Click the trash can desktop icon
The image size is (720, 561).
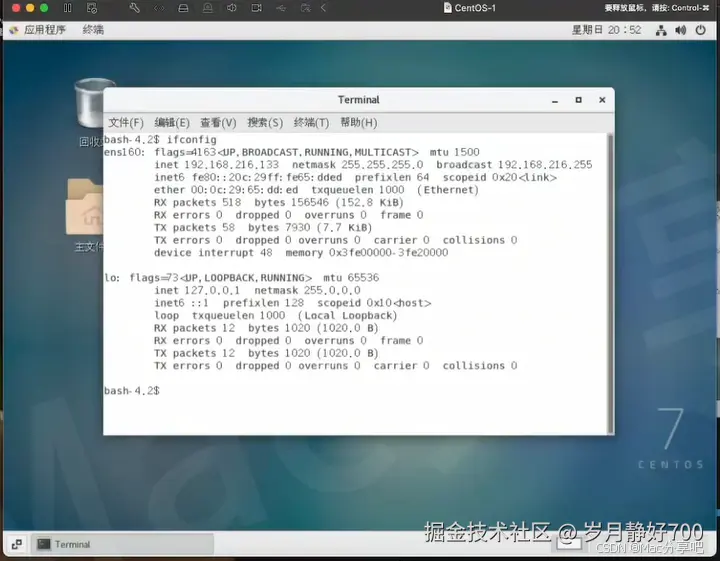[92, 103]
